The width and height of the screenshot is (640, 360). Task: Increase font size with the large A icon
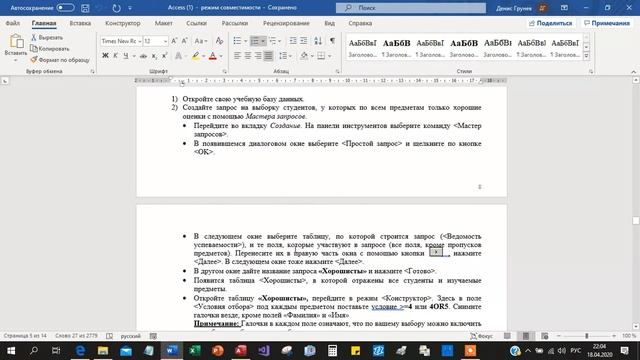(174, 41)
